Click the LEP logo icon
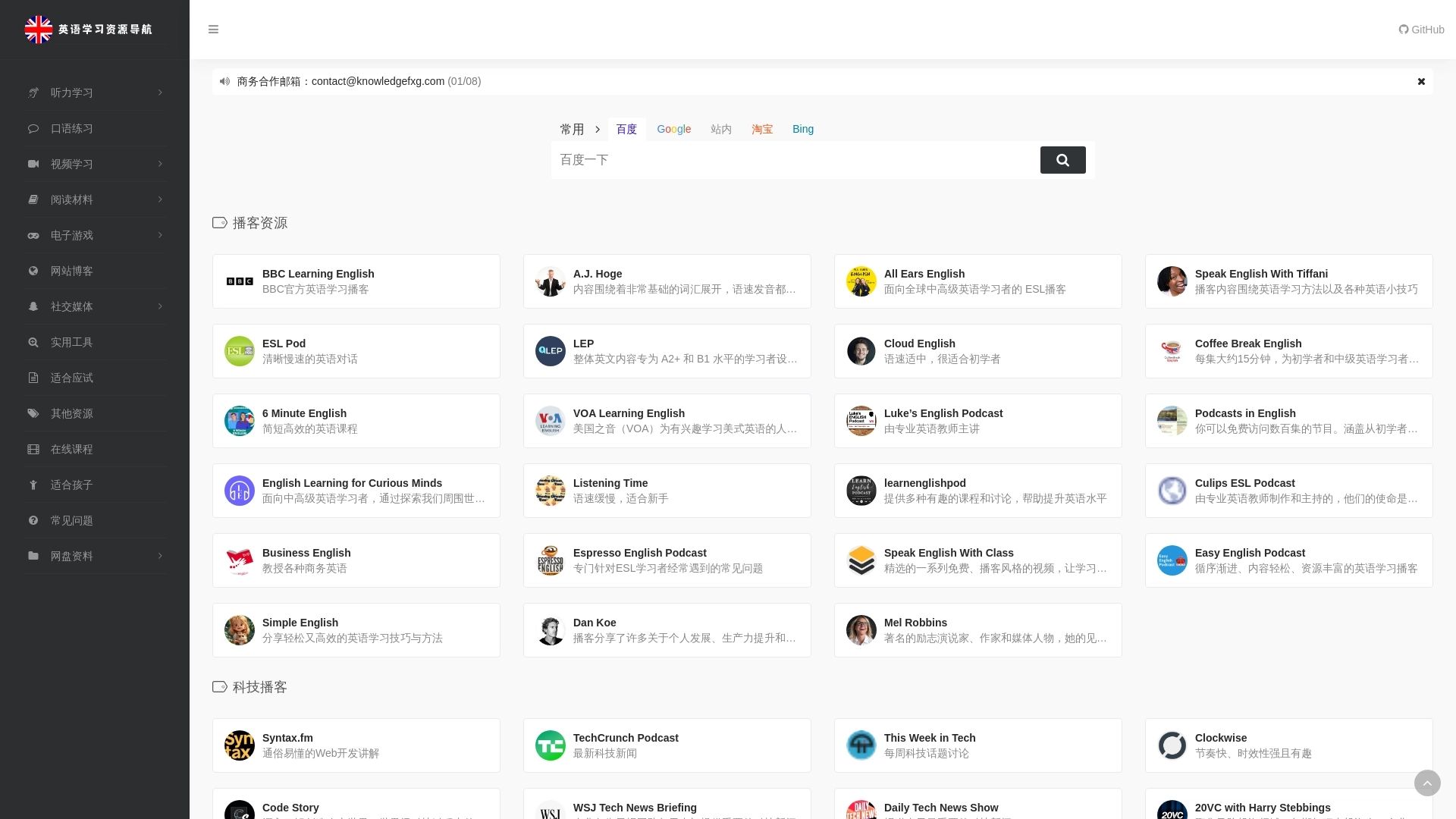Image resolution: width=1456 pixels, height=819 pixels. click(x=551, y=351)
